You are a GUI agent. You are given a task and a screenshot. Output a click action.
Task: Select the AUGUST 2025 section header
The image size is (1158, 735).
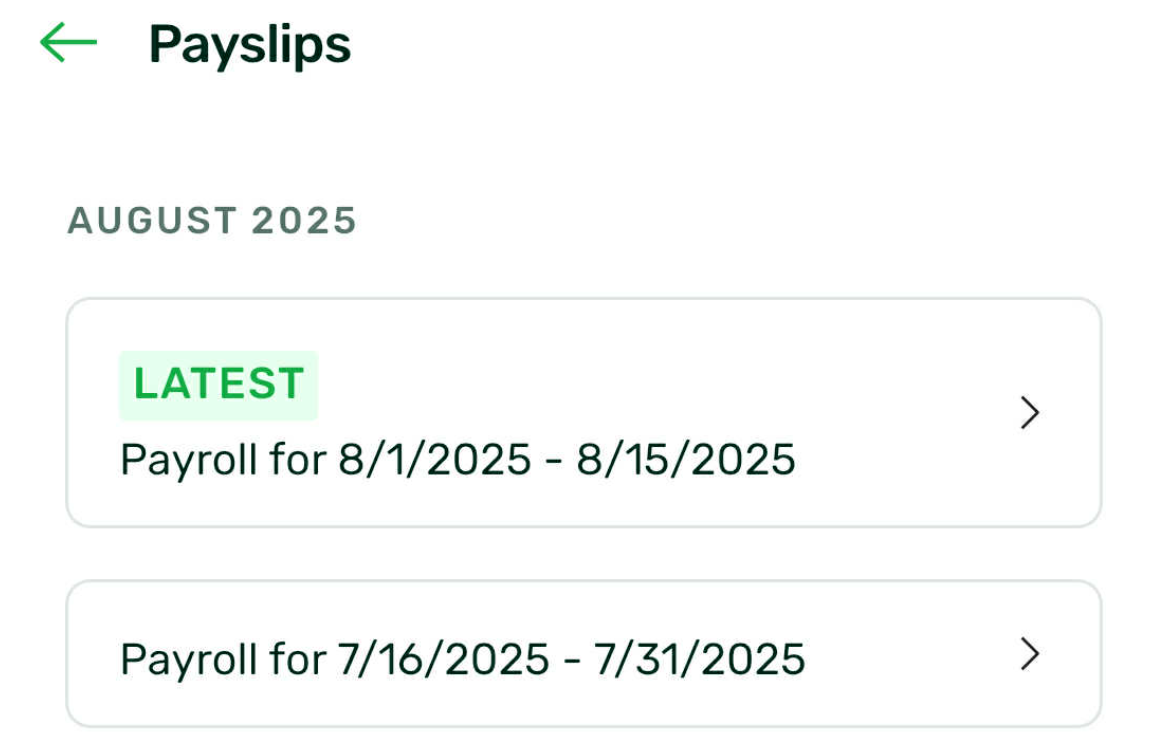click(212, 220)
